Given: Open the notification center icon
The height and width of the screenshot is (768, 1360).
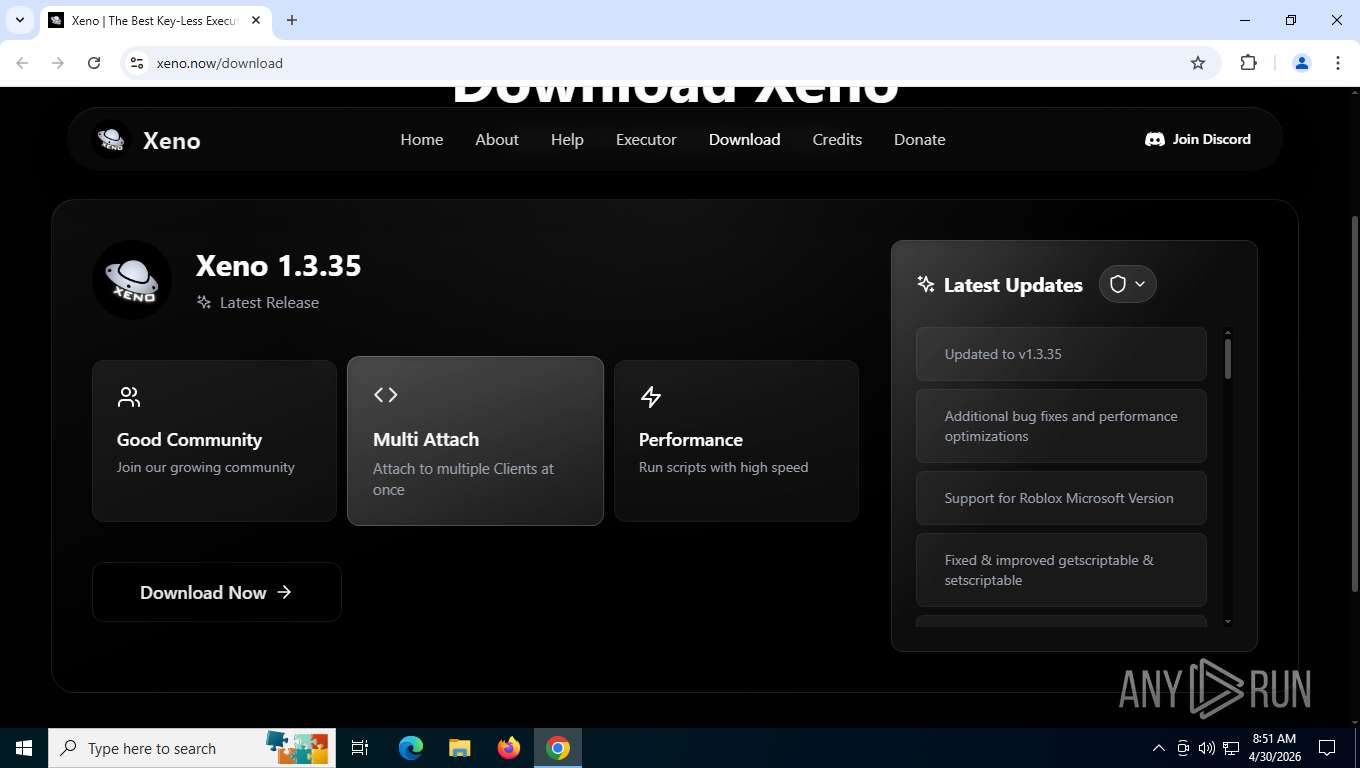Looking at the screenshot, I should click(x=1327, y=748).
